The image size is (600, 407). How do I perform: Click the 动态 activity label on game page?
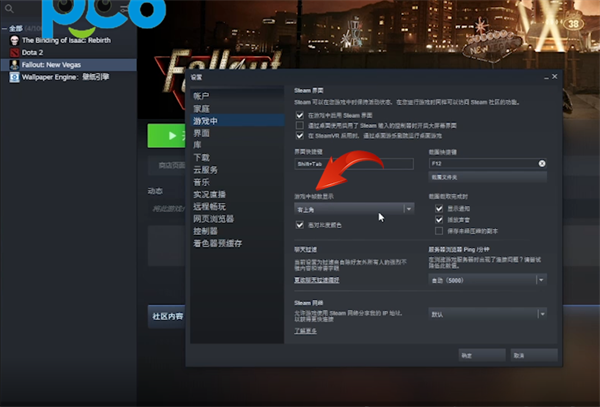(155, 191)
